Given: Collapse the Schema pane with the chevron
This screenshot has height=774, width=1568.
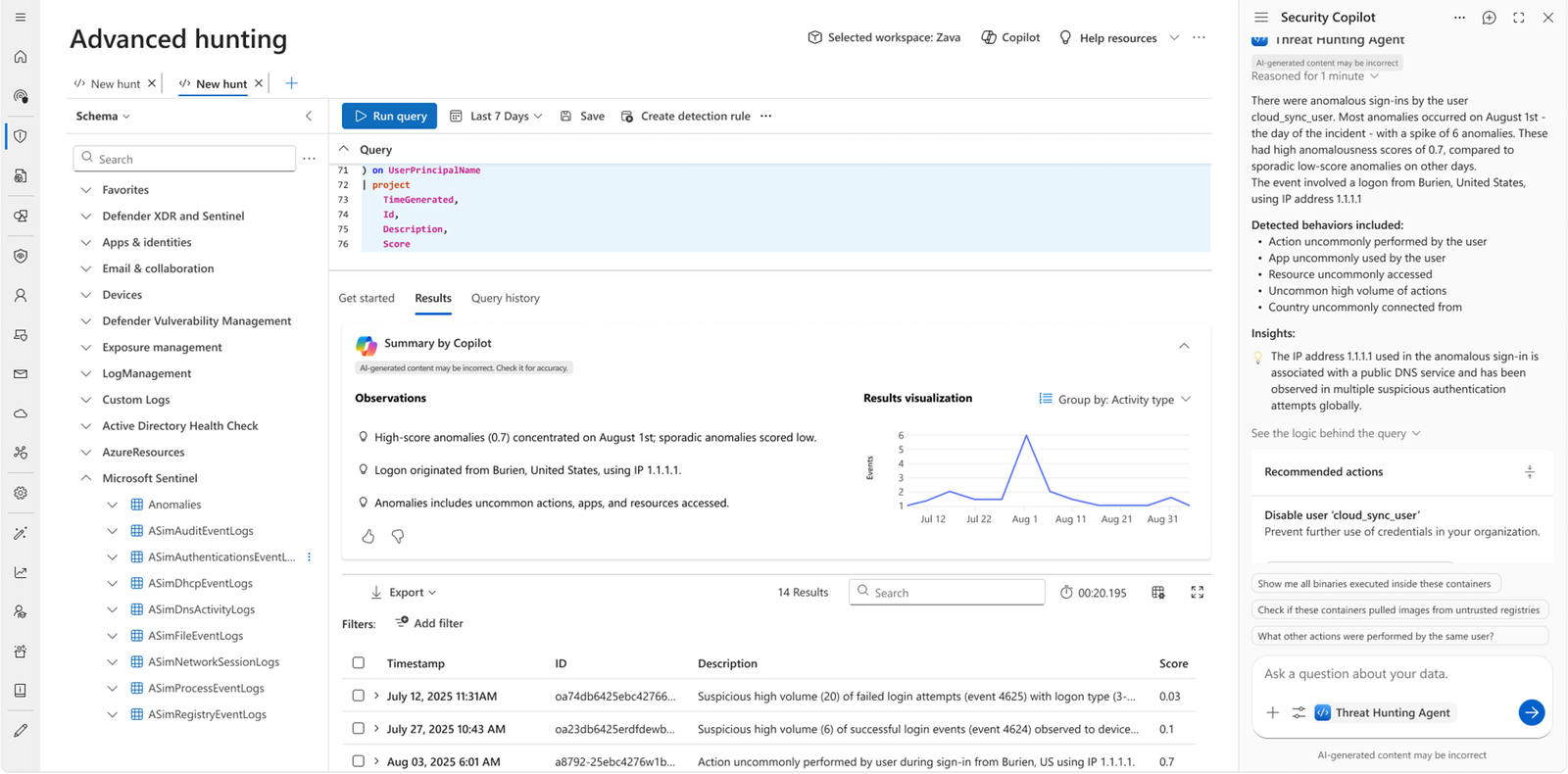Looking at the screenshot, I should pos(309,116).
